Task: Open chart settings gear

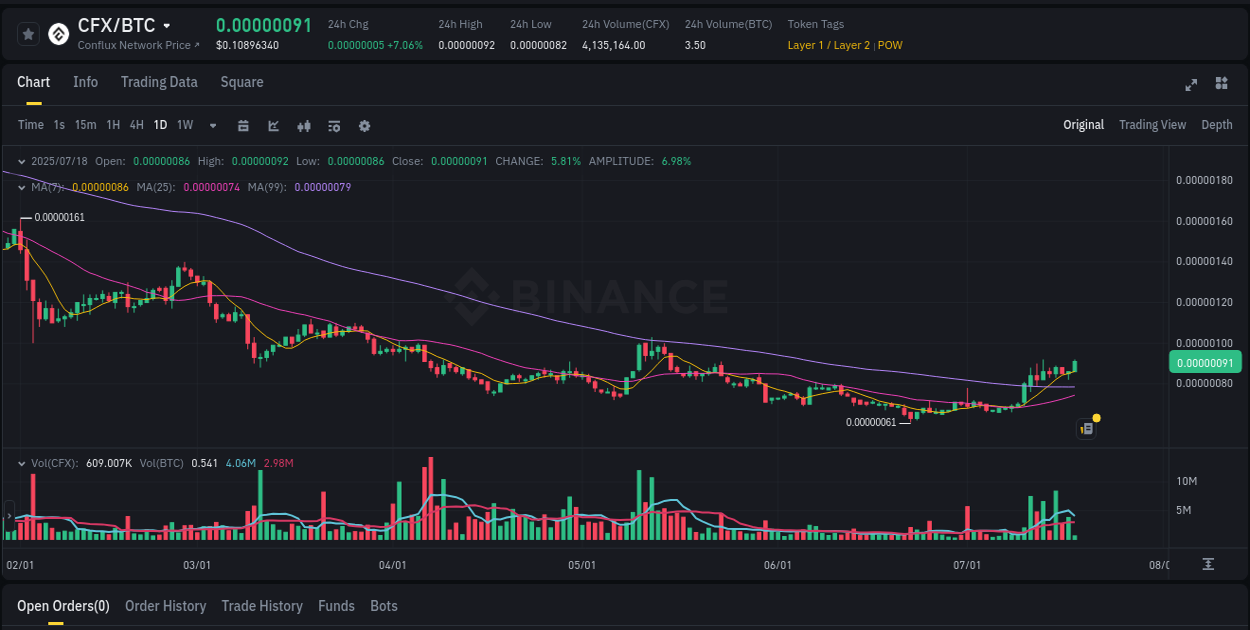Action: (364, 125)
